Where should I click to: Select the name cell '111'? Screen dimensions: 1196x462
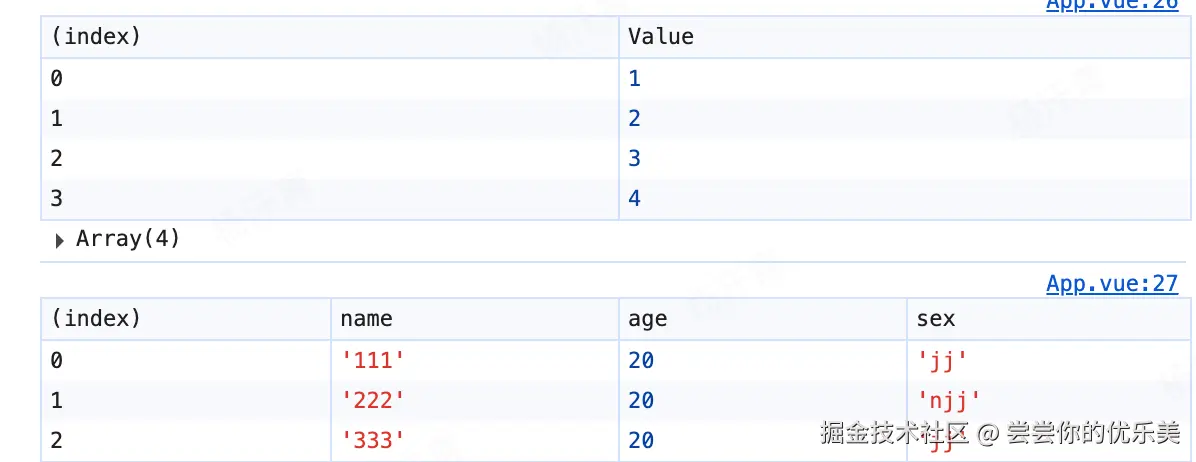(x=373, y=360)
